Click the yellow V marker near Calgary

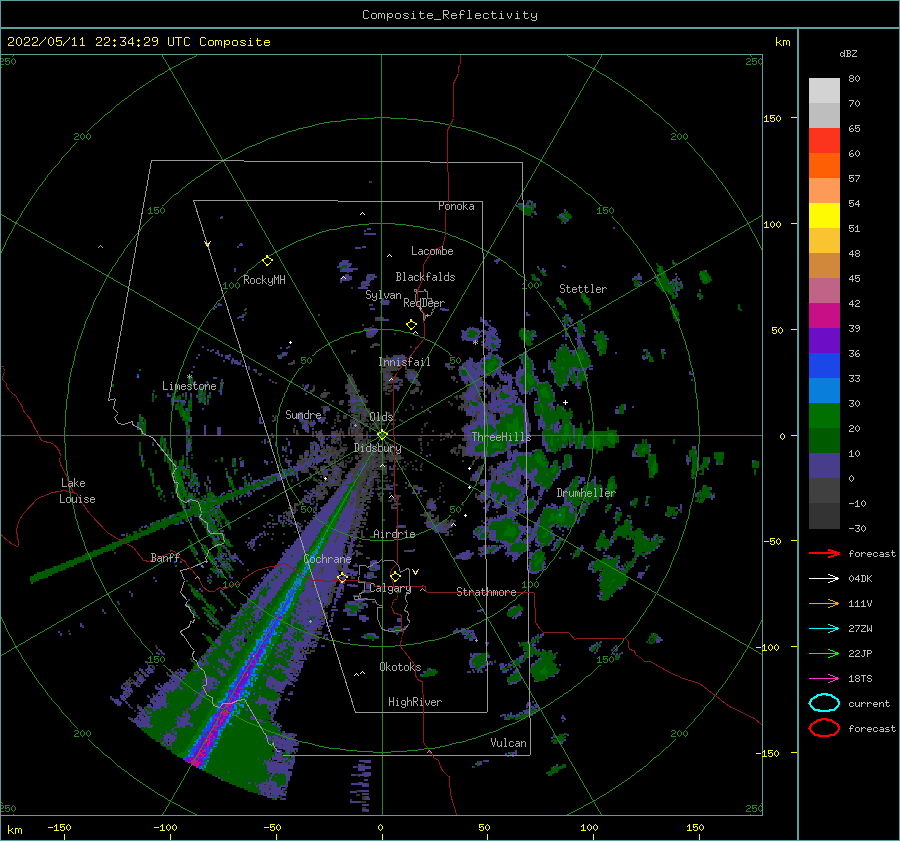(x=416, y=572)
